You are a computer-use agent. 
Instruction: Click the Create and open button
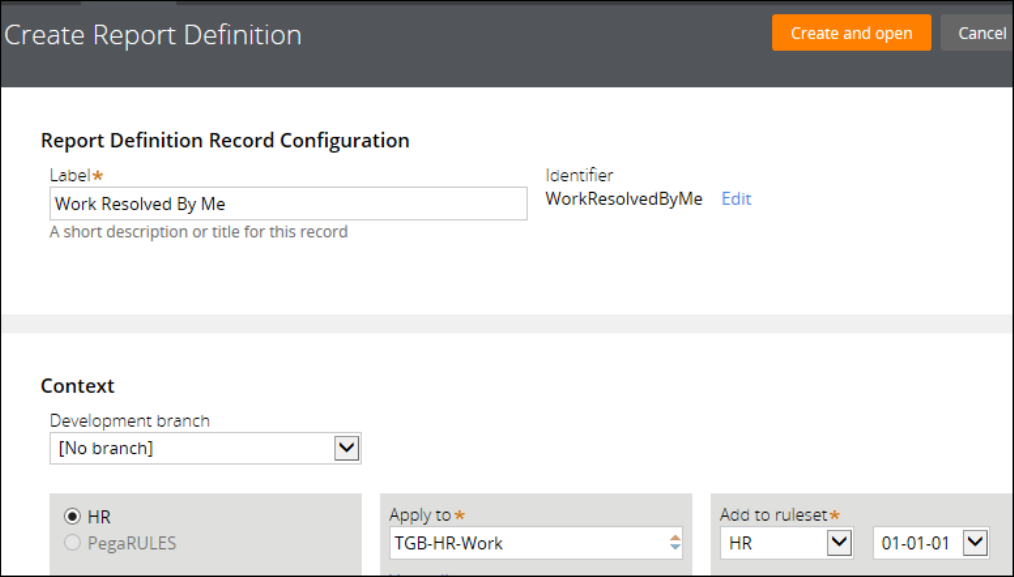click(x=851, y=33)
